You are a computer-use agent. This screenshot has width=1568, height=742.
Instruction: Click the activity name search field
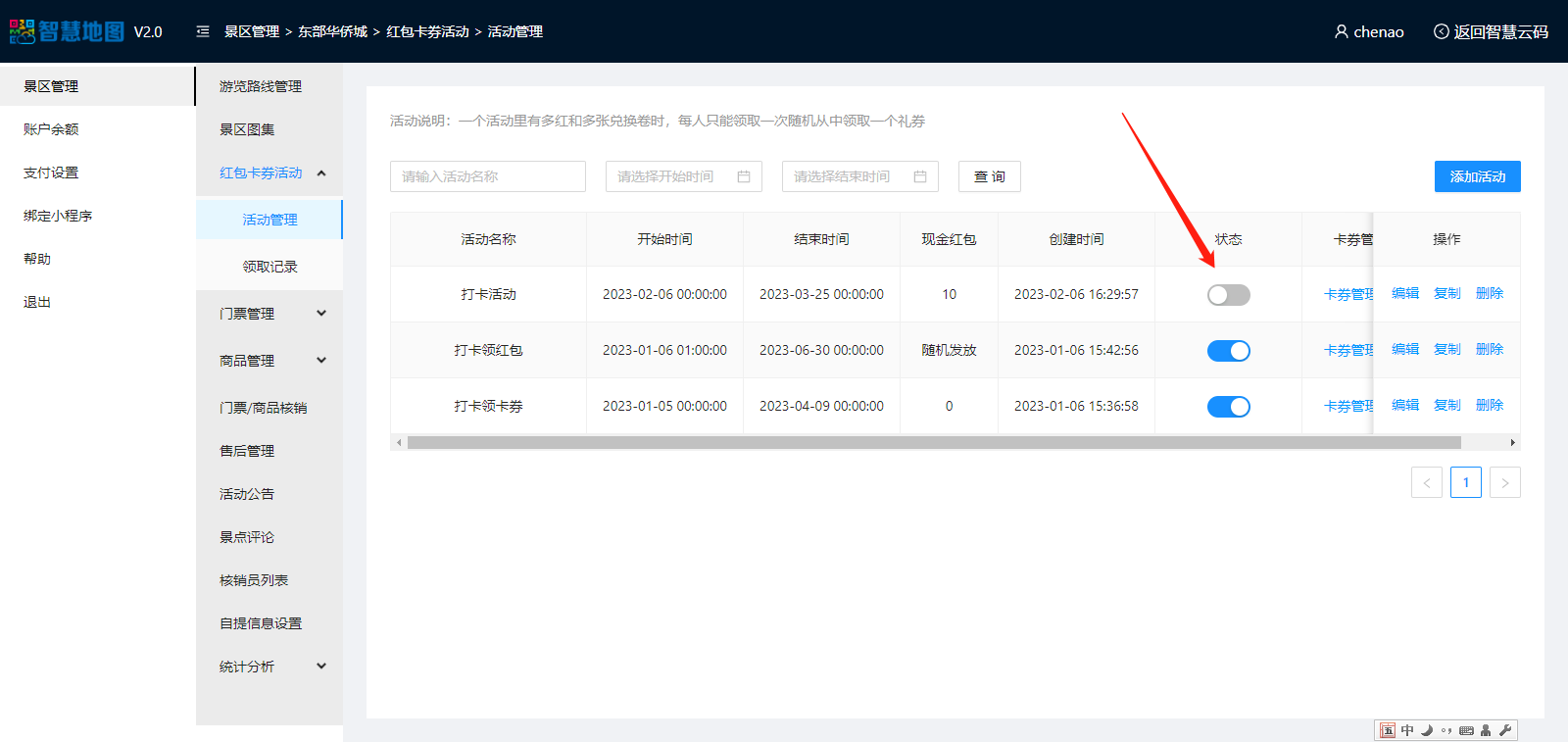pyautogui.click(x=487, y=176)
